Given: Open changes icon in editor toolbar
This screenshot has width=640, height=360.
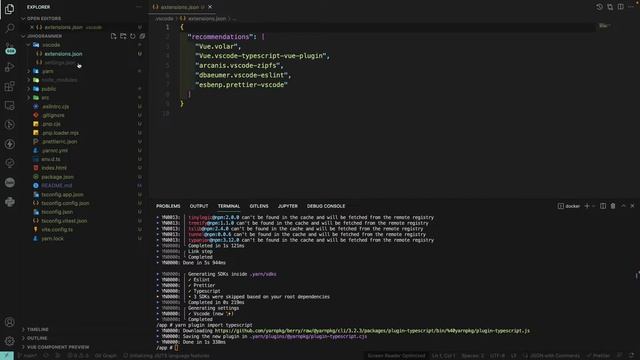Looking at the screenshot, I should [610, 7].
